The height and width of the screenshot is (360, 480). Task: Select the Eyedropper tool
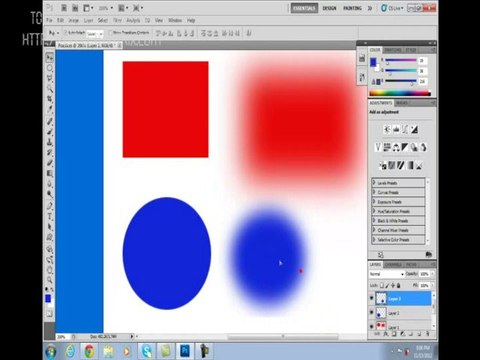(50, 109)
